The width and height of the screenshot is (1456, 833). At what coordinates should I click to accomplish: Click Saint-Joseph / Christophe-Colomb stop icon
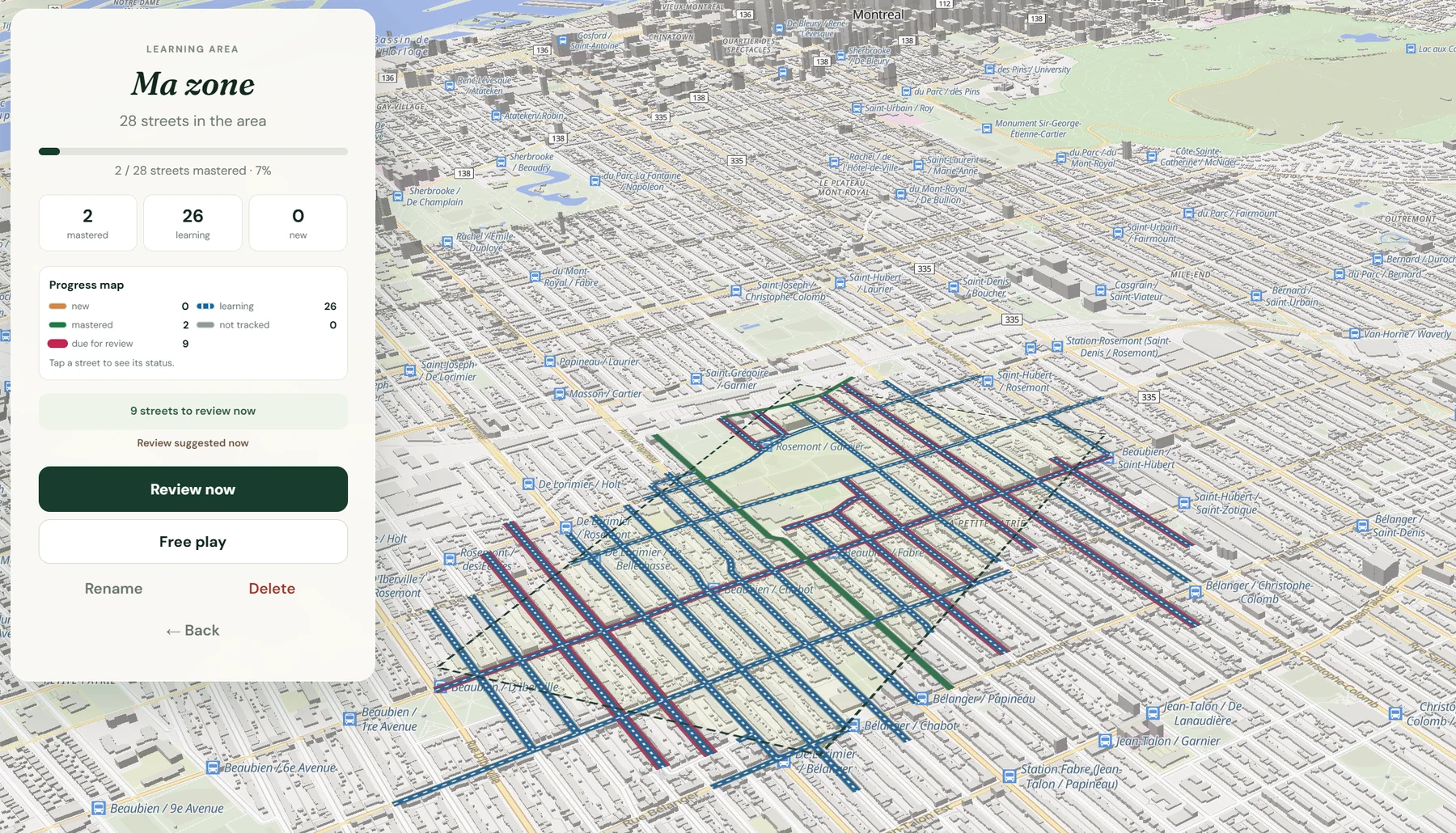click(736, 291)
